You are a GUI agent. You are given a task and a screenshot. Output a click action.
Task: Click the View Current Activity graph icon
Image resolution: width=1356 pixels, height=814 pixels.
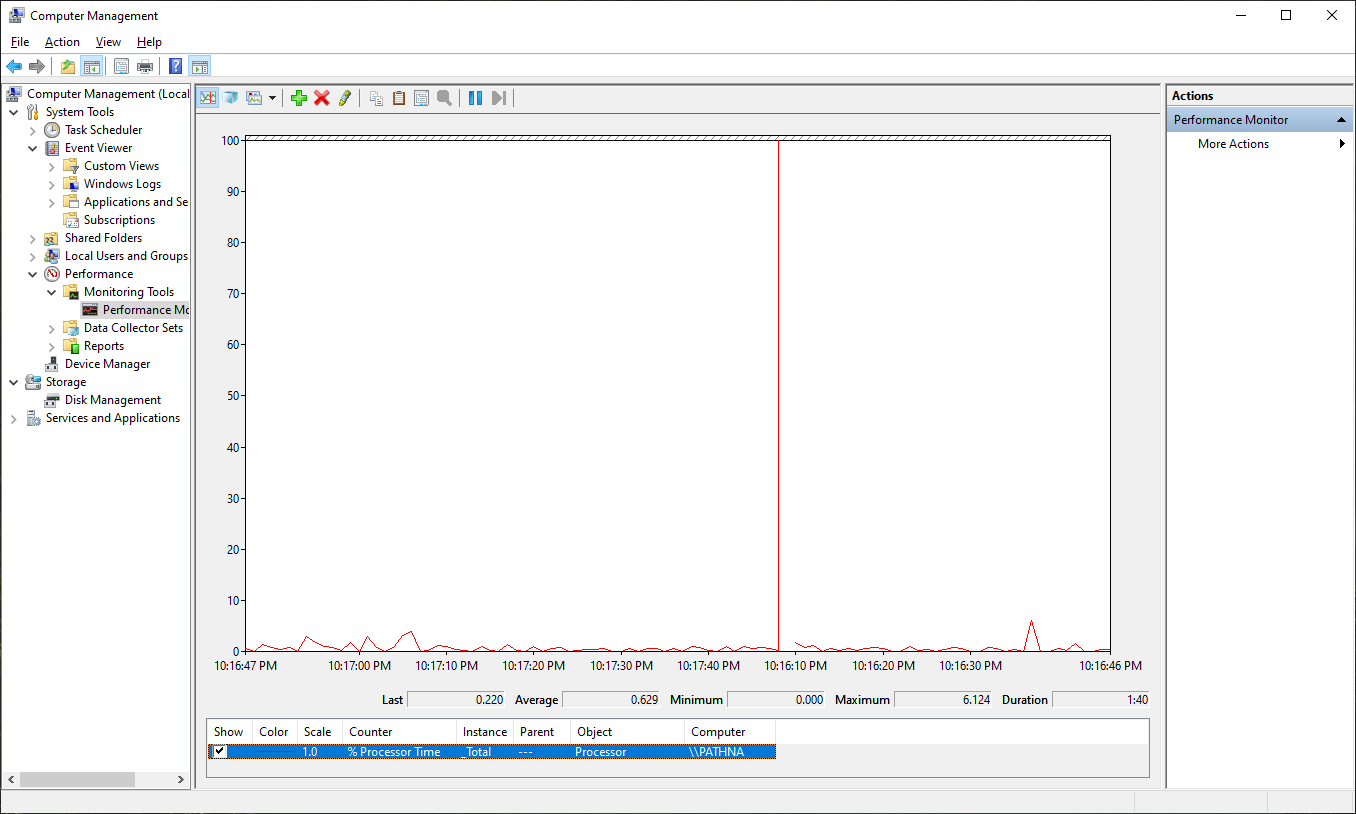[x=208, y=98]
